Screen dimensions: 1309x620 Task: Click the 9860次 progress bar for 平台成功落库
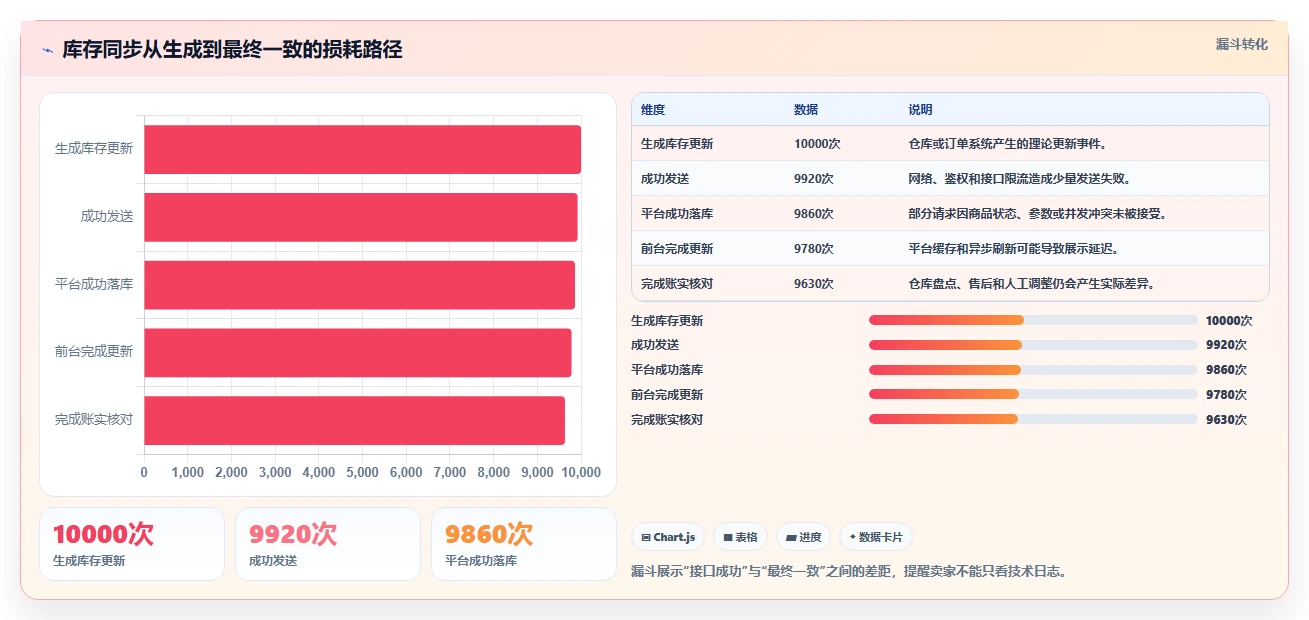[x=1033, y=370]
